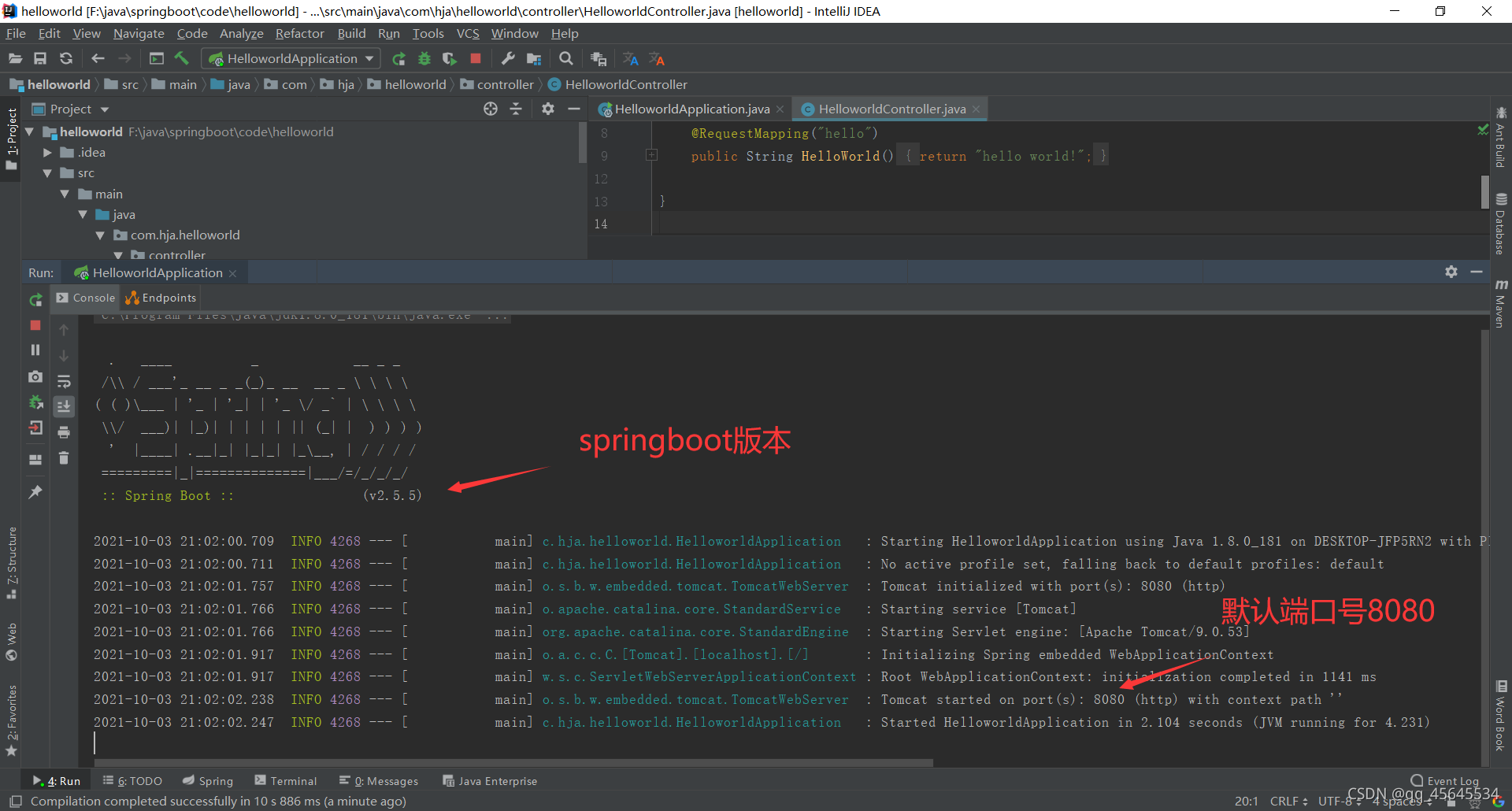
Task: Clear console with the trash icon
Action: 64,458
